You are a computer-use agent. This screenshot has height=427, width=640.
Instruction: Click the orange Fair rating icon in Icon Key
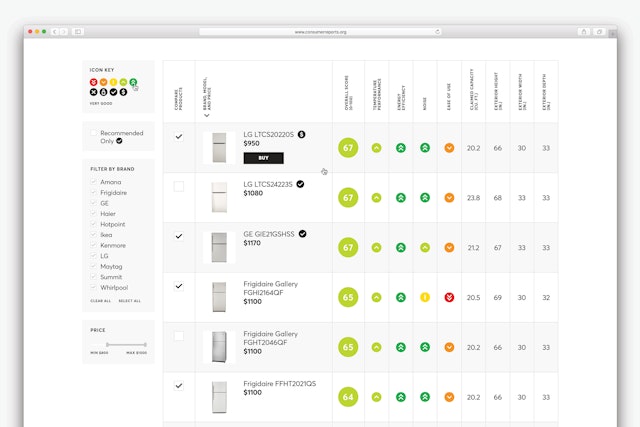(x=103, y=82)
